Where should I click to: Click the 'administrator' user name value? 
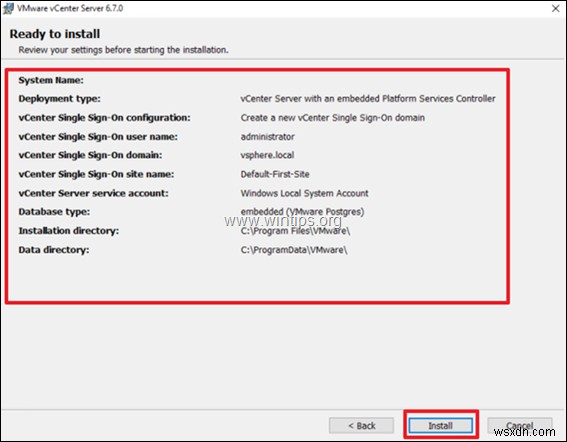pyautogui.click(x=268, y=137)
